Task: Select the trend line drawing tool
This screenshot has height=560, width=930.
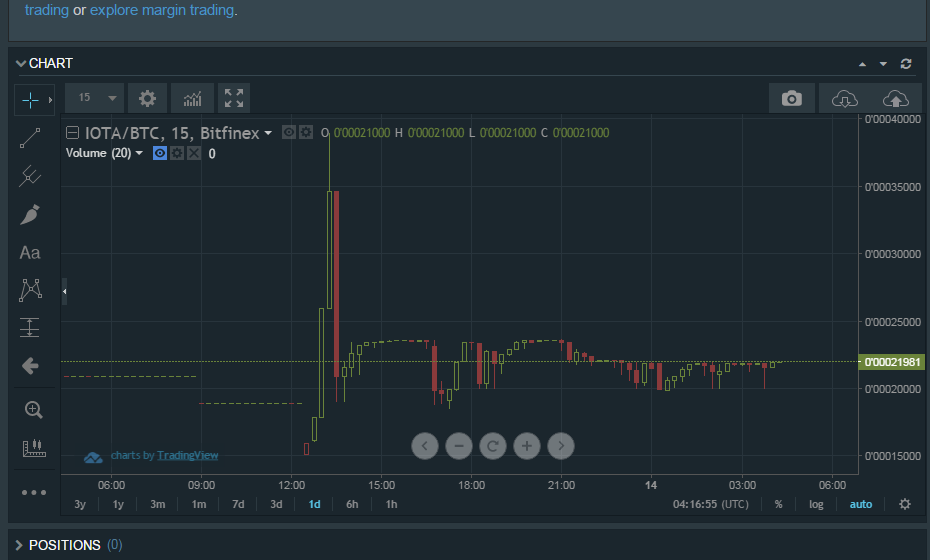Action: tap(30, 138)
